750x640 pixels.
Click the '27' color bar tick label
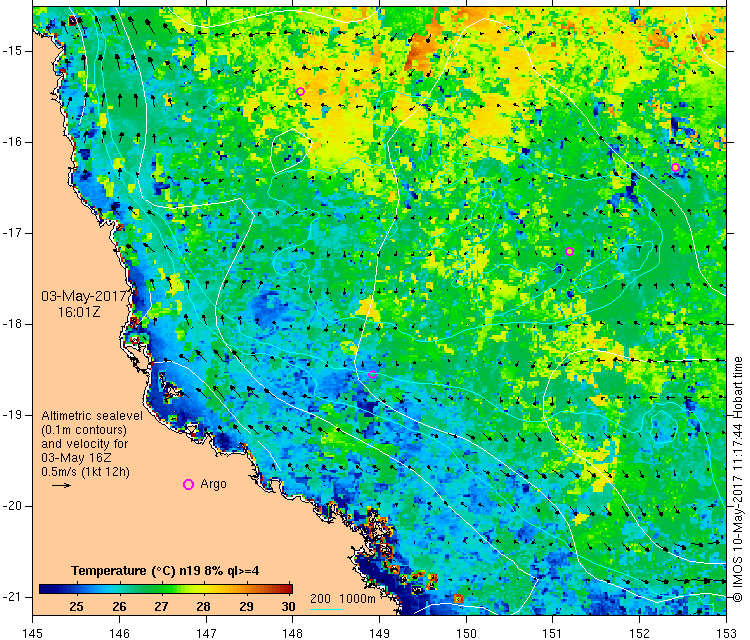coord(161,607)
